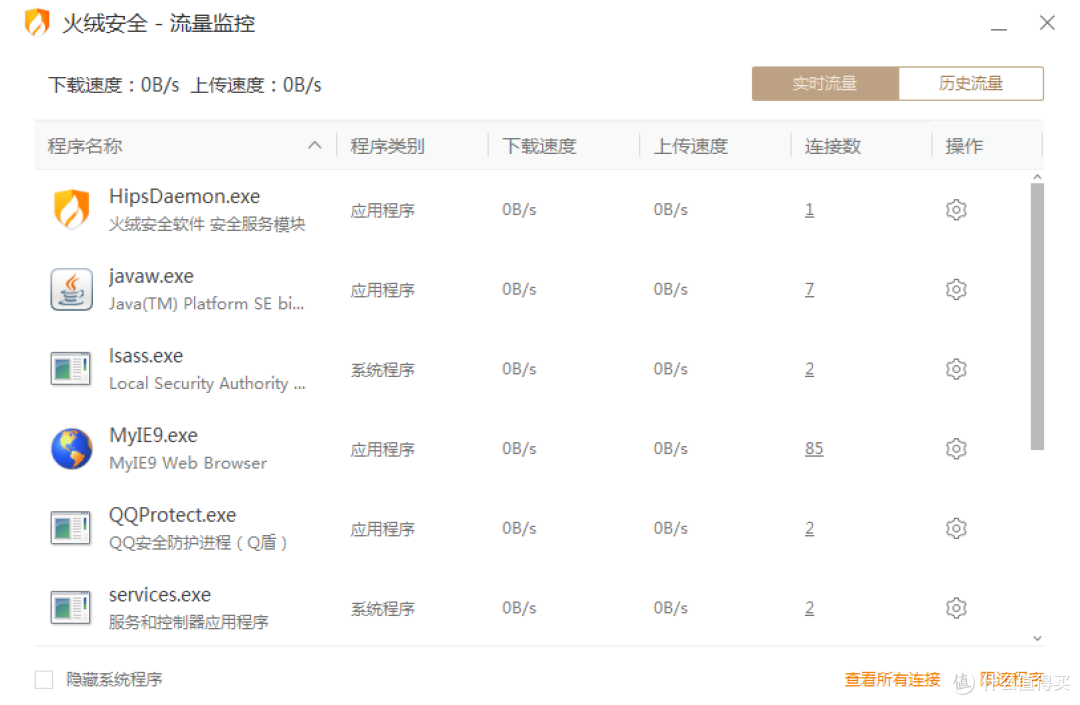1080x705 pixels.
Task: Open connection count 1 for HipsDaemon.exe
Action: (809, 209)
